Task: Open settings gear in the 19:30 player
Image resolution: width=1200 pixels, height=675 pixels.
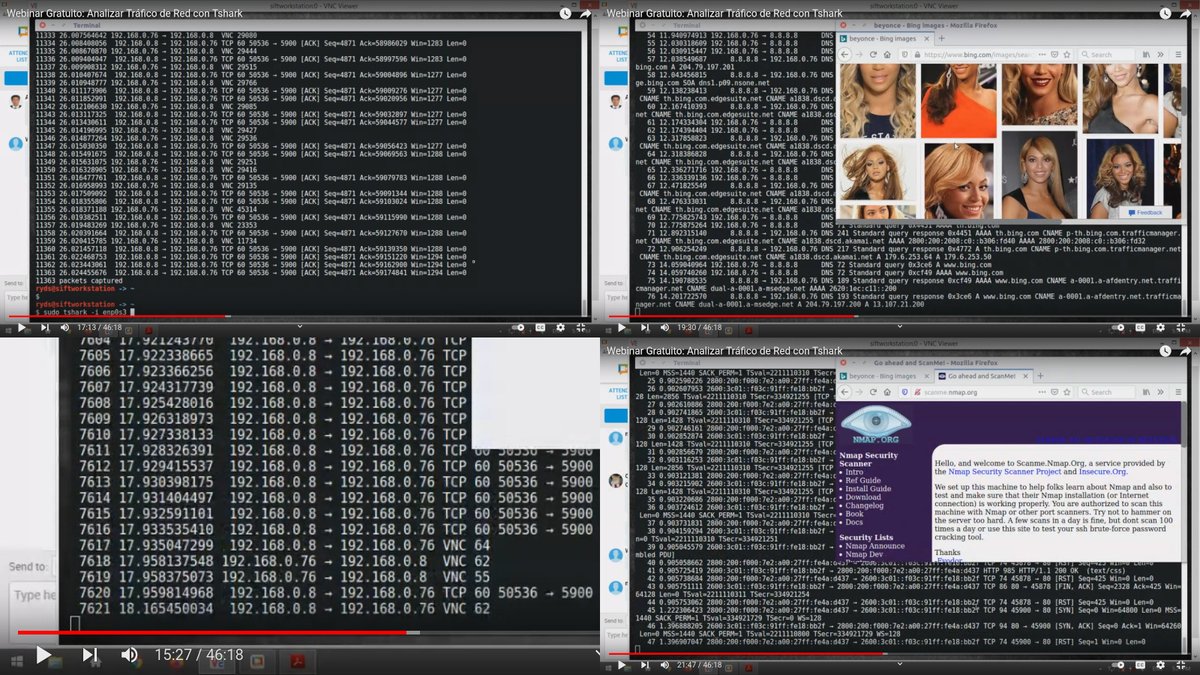Action: coord(1160,327)
